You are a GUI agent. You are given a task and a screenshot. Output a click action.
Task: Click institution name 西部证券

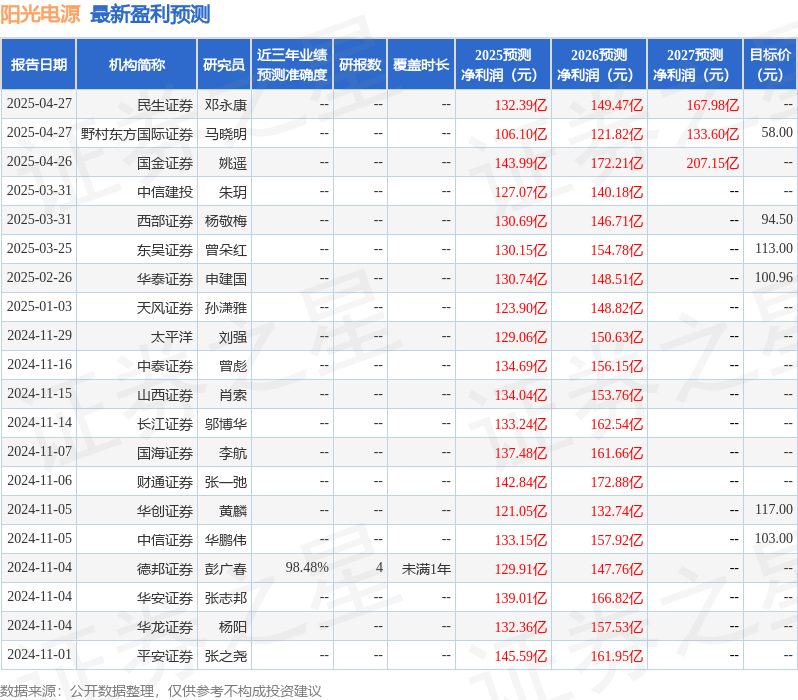(x=165, y=221)
